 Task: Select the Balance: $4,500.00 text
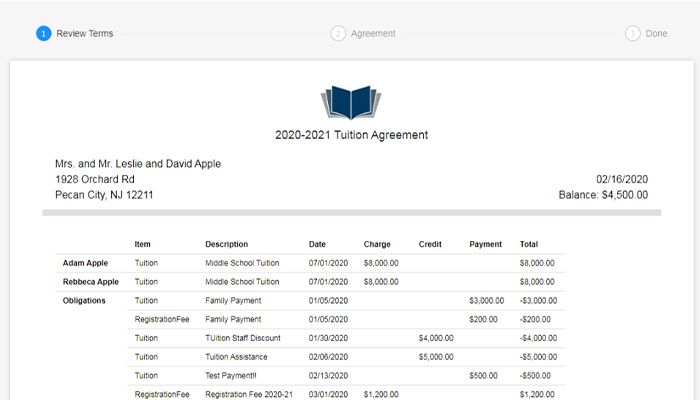click(x=603, y=195)
